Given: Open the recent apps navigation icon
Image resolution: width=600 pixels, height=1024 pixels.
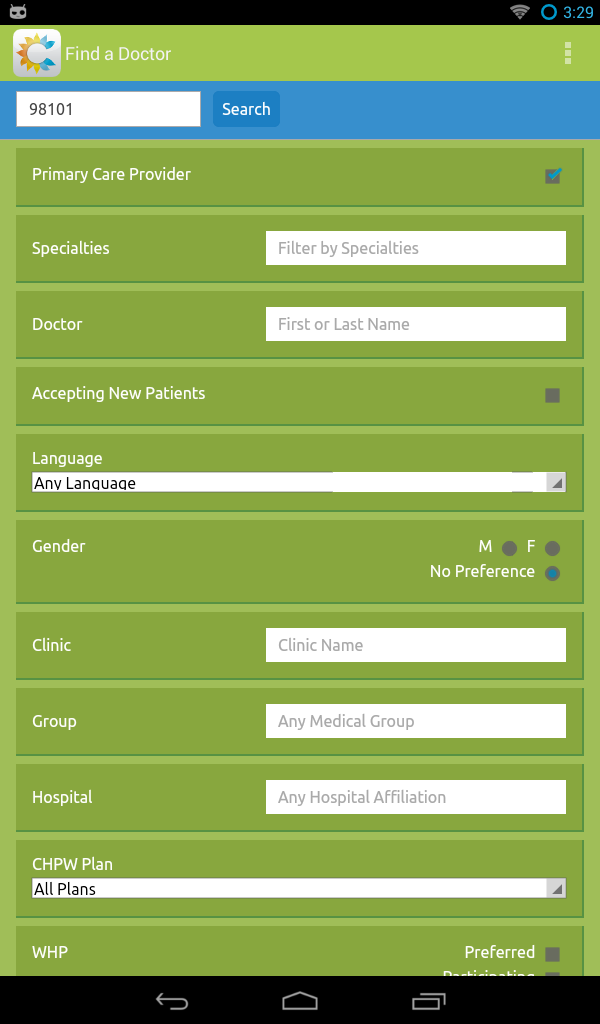Looking at the screenshot, I should (429, 1000).
